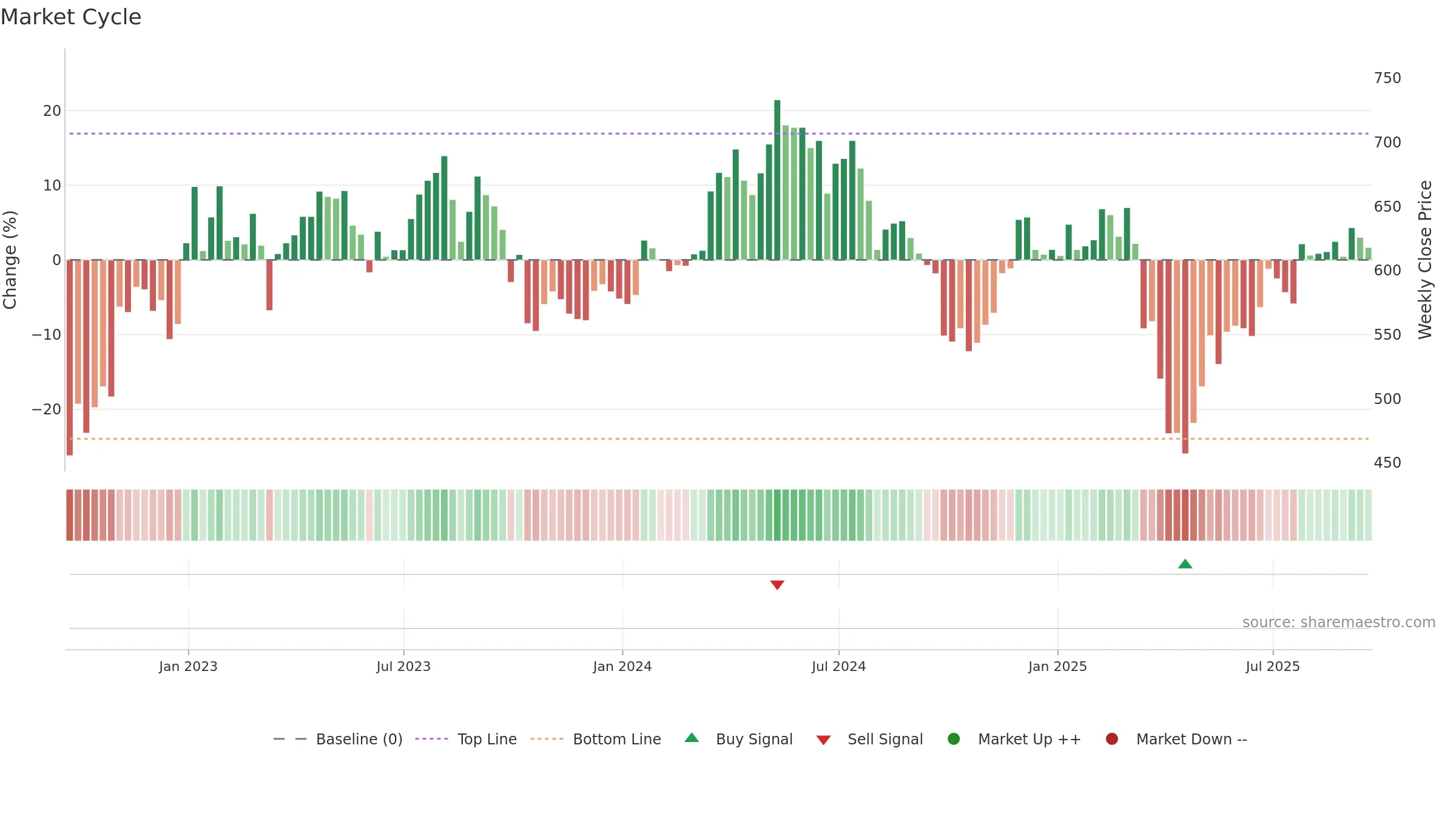
Task: Click the 20 percent change axis label
Action: [52, 111]
